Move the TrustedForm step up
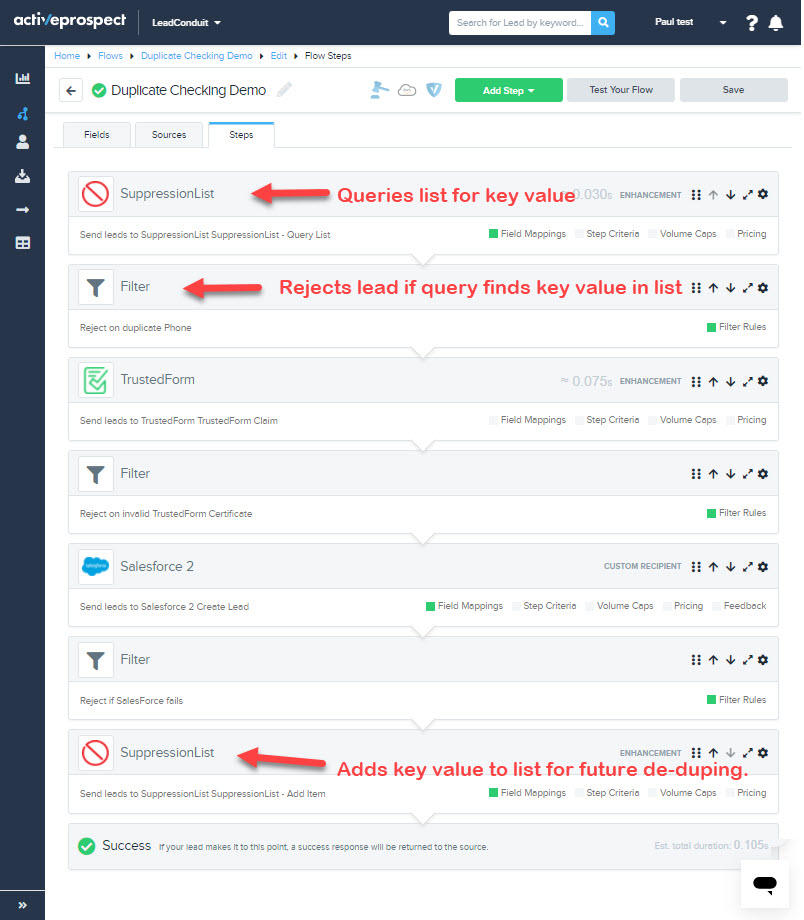 point(713,381)
